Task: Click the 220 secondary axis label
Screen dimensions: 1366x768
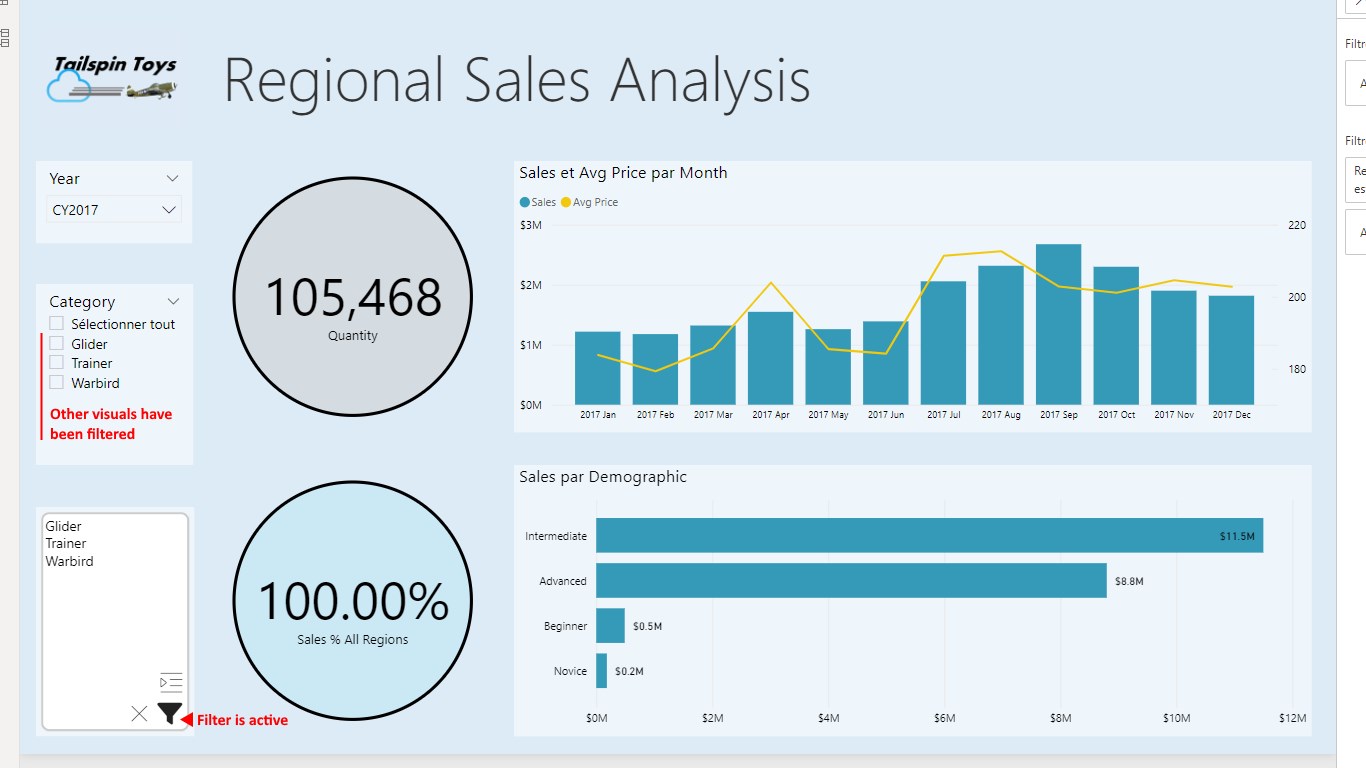Action: point(1297,225)
